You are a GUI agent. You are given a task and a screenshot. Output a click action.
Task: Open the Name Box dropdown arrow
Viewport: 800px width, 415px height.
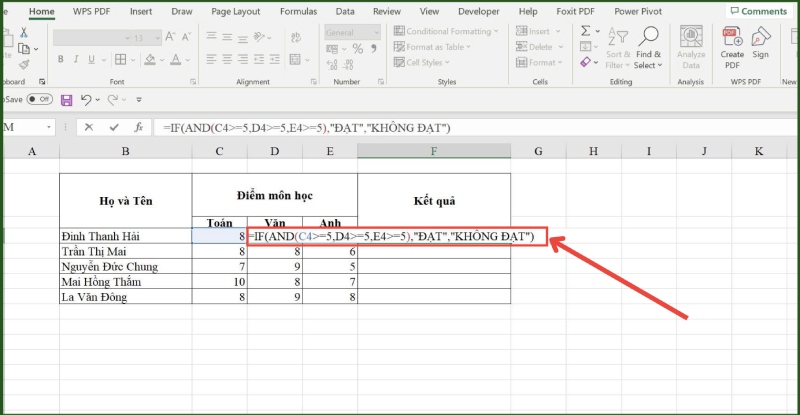click(x=49, y=128)
